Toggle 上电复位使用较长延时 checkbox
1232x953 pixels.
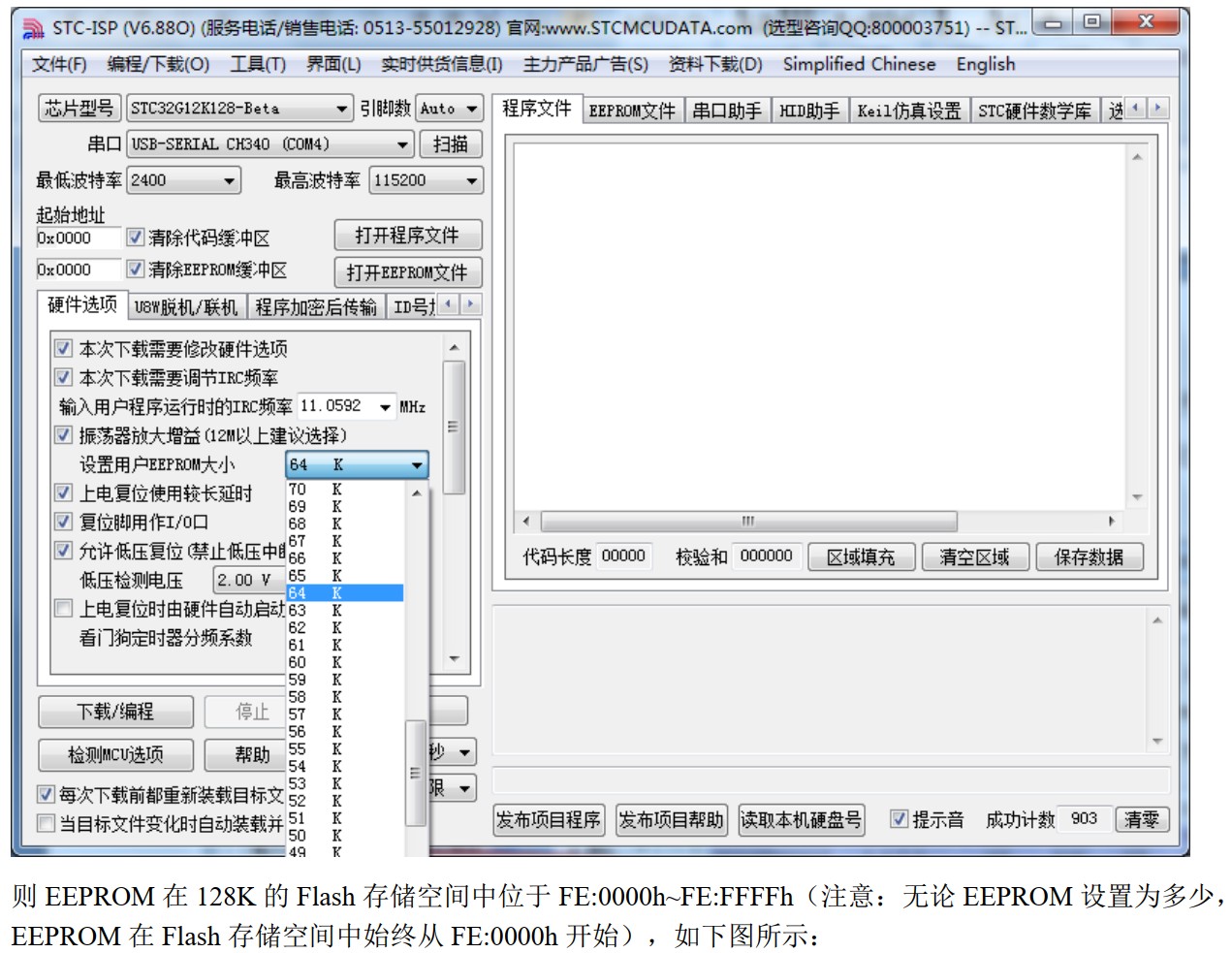click(x=64, y=492)
